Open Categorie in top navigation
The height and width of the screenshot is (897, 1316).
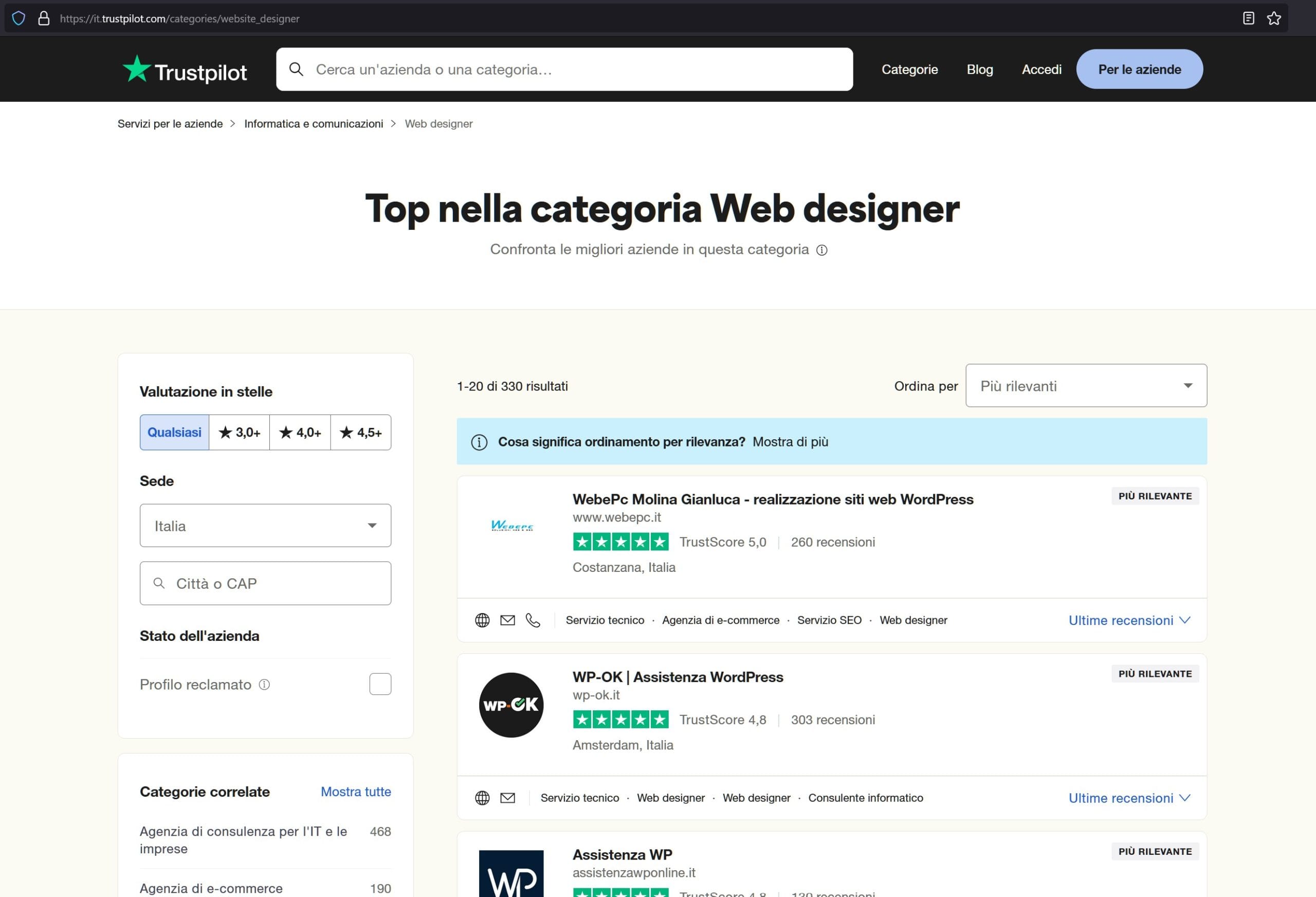909,69
